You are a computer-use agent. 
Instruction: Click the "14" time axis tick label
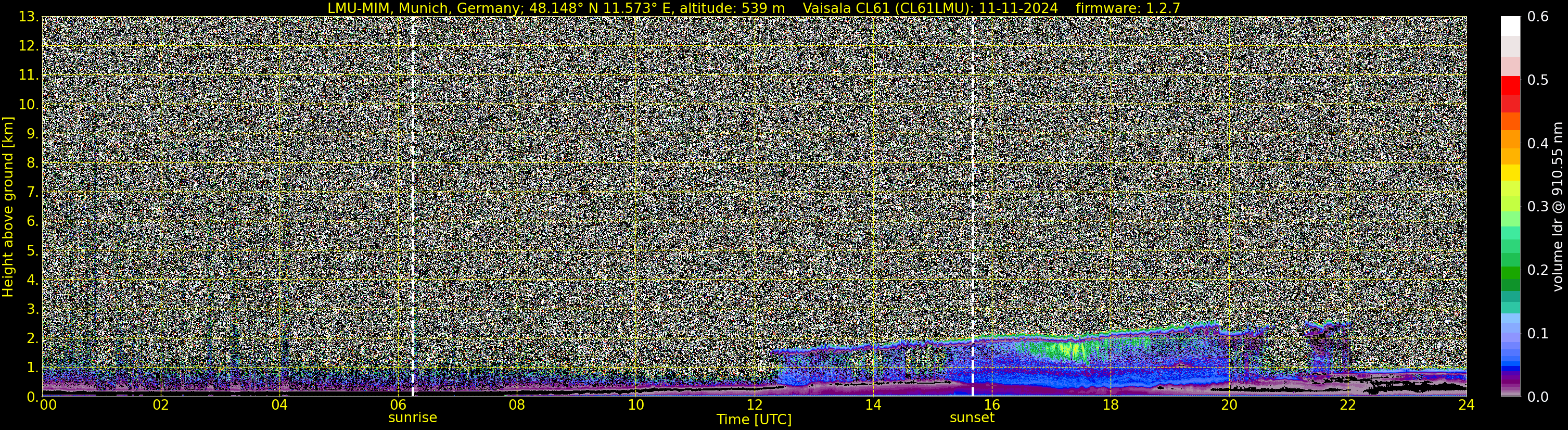coord(873,405)
